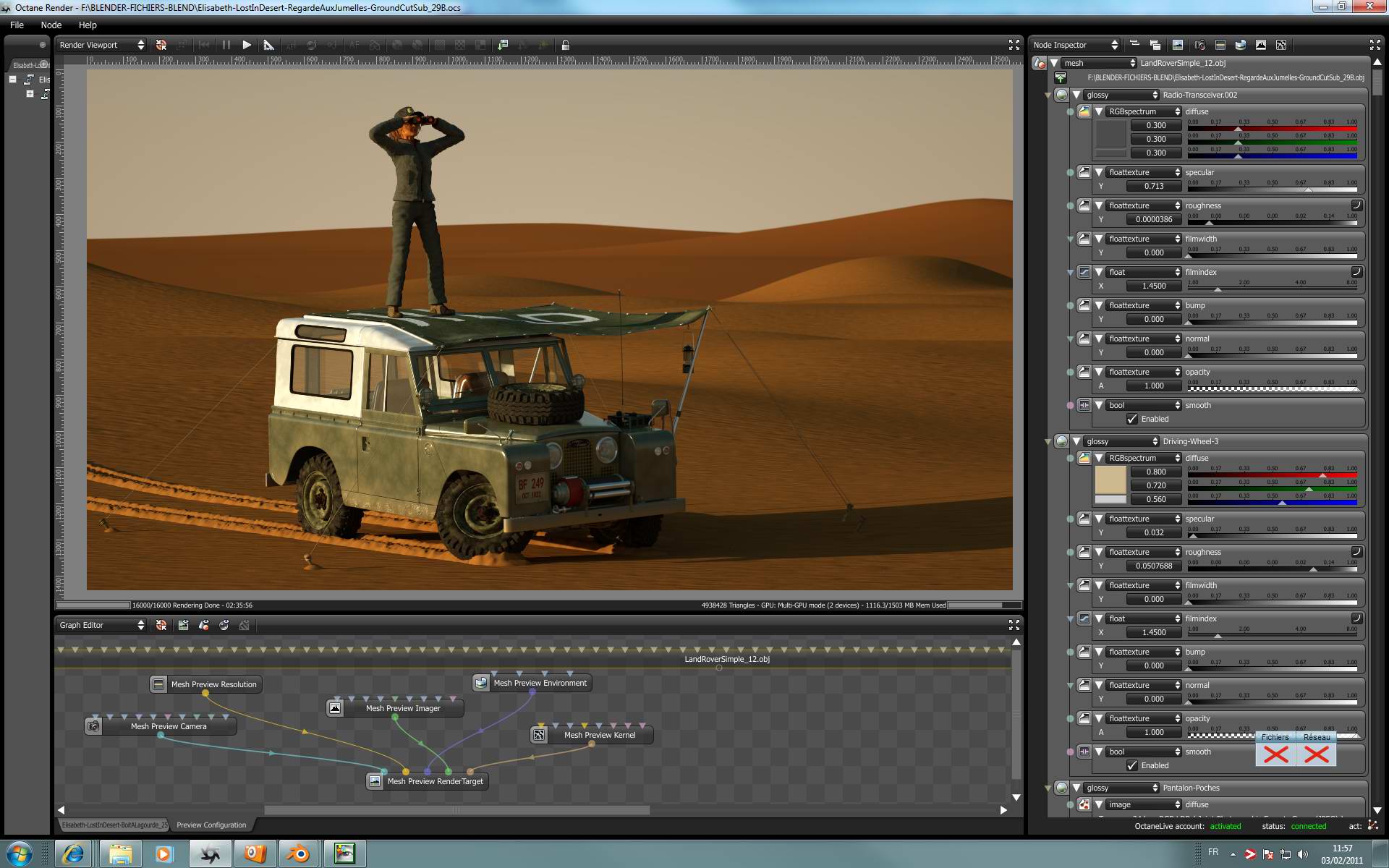Click the camera icon in Node Inspector toolbar

1199,45
